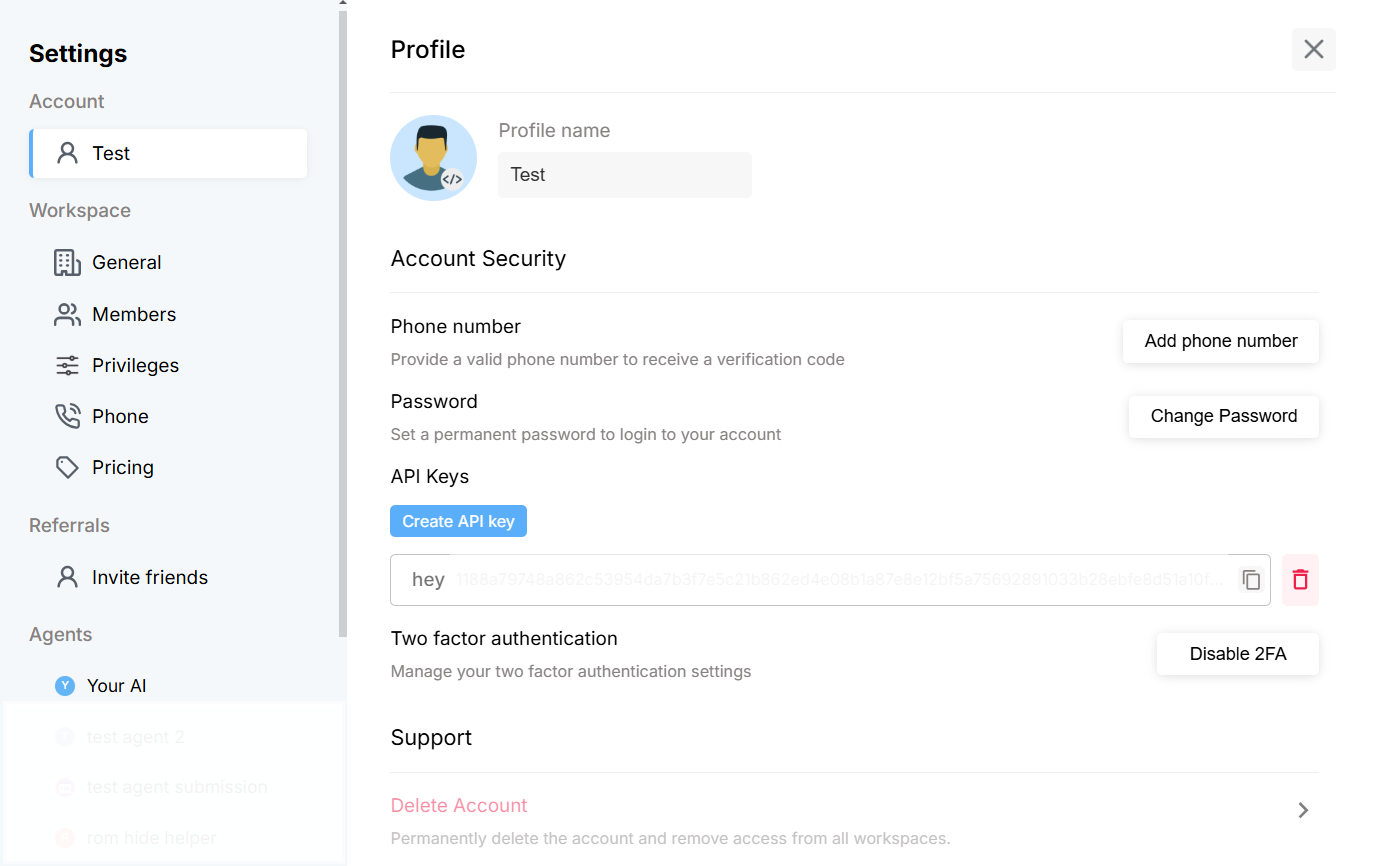Click the Delete Account link
1374x866 pixels.
pyautogui.click(x=459, y=806)
